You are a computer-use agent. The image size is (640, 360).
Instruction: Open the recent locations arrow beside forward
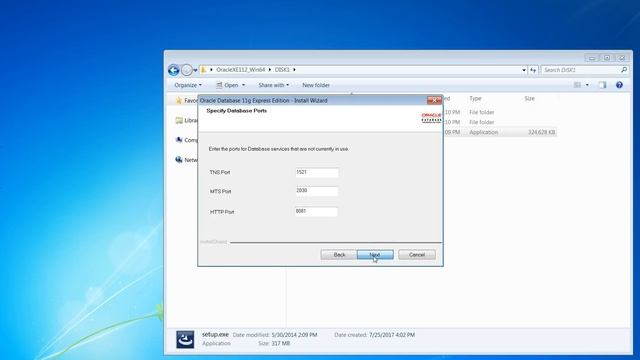pos(195,70)
